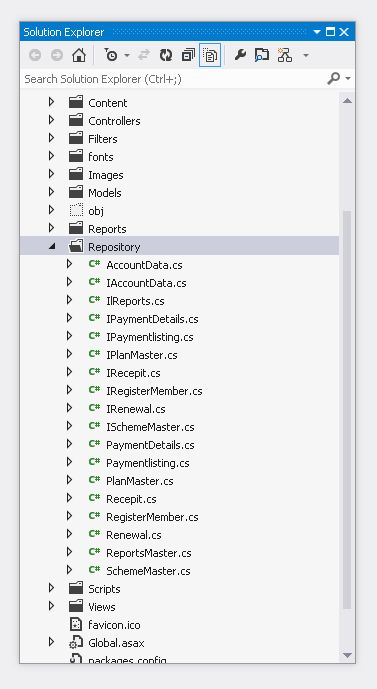Select AccountData.cs file
This screenshot has height=689, width=377.
pos(144,265)
